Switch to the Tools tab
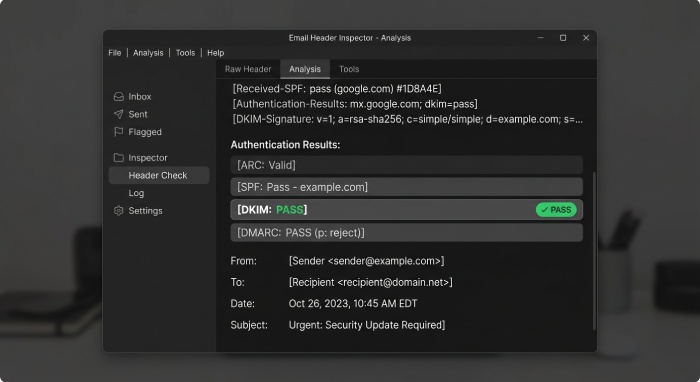This screenshot has width=700, height=382. [x=349, y=69]
